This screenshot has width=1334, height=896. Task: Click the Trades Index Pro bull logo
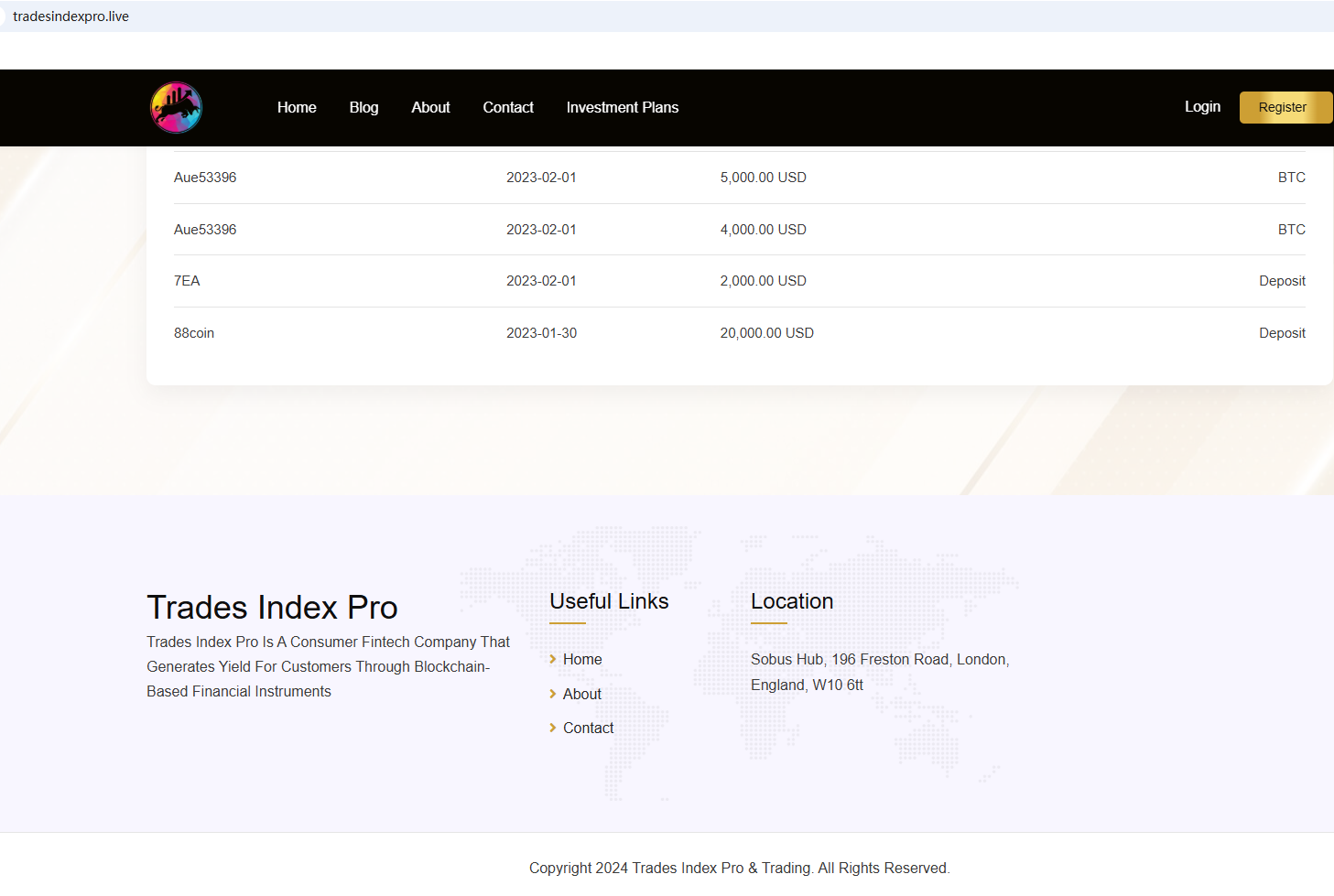click(x=176, y=108)
